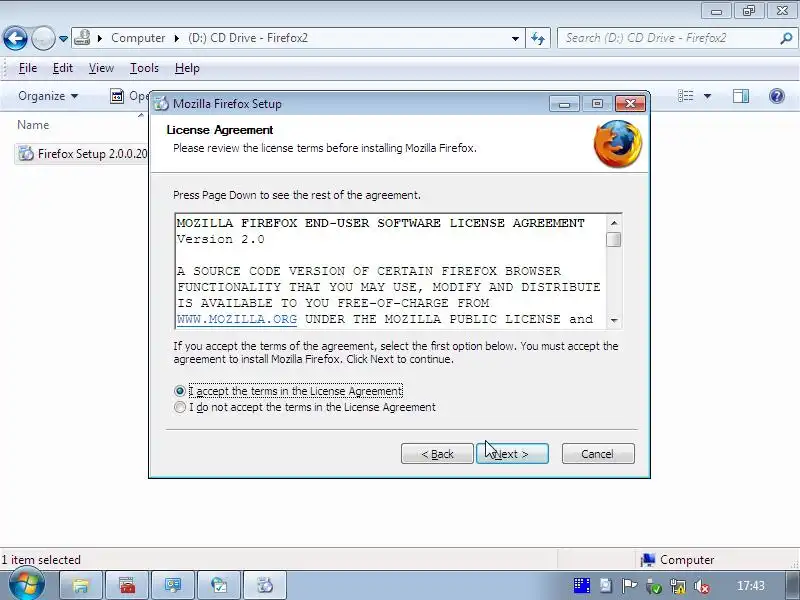The height and width of the screenshot is (600, 800).
Task: Minimize the Mozilla Firefox Setup dialog
Action: (564, 104)
